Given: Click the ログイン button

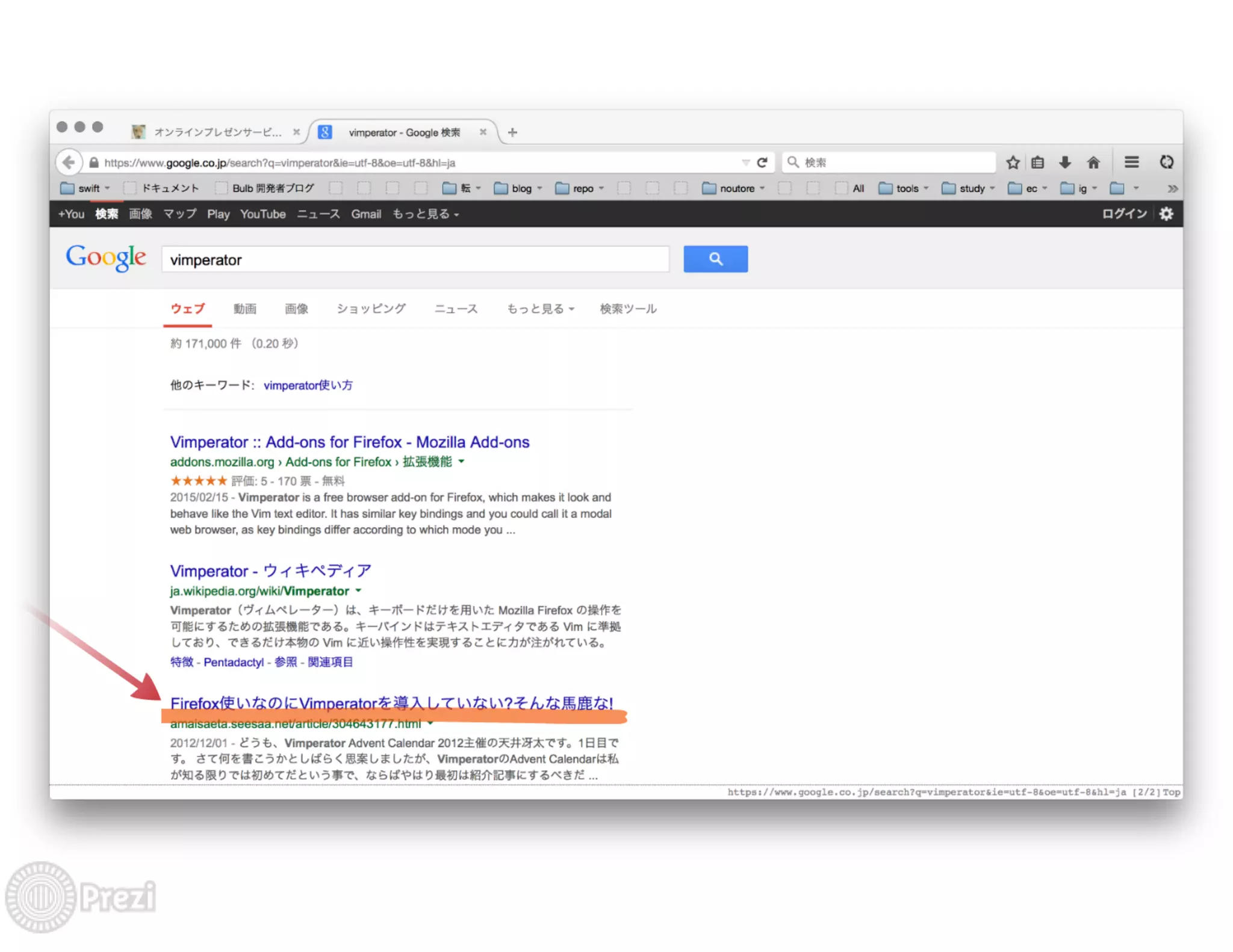Looking at the screenshot, I should (x=1124, y=214).
